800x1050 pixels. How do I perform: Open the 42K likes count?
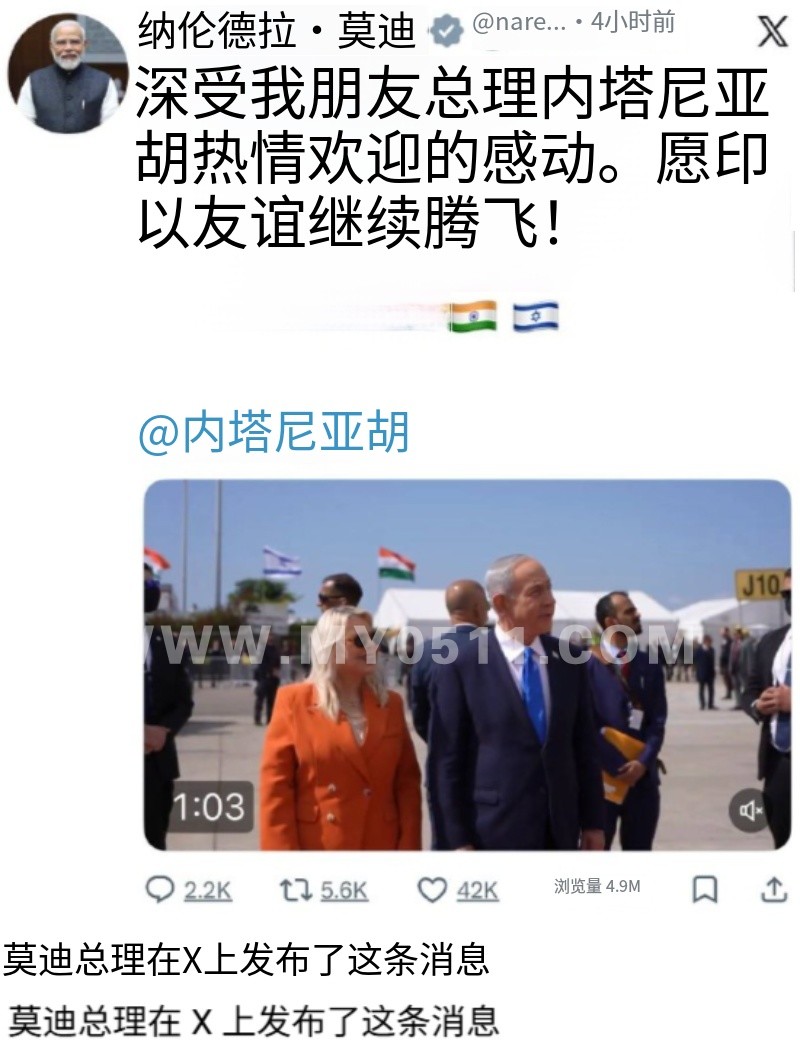(477, 891)
